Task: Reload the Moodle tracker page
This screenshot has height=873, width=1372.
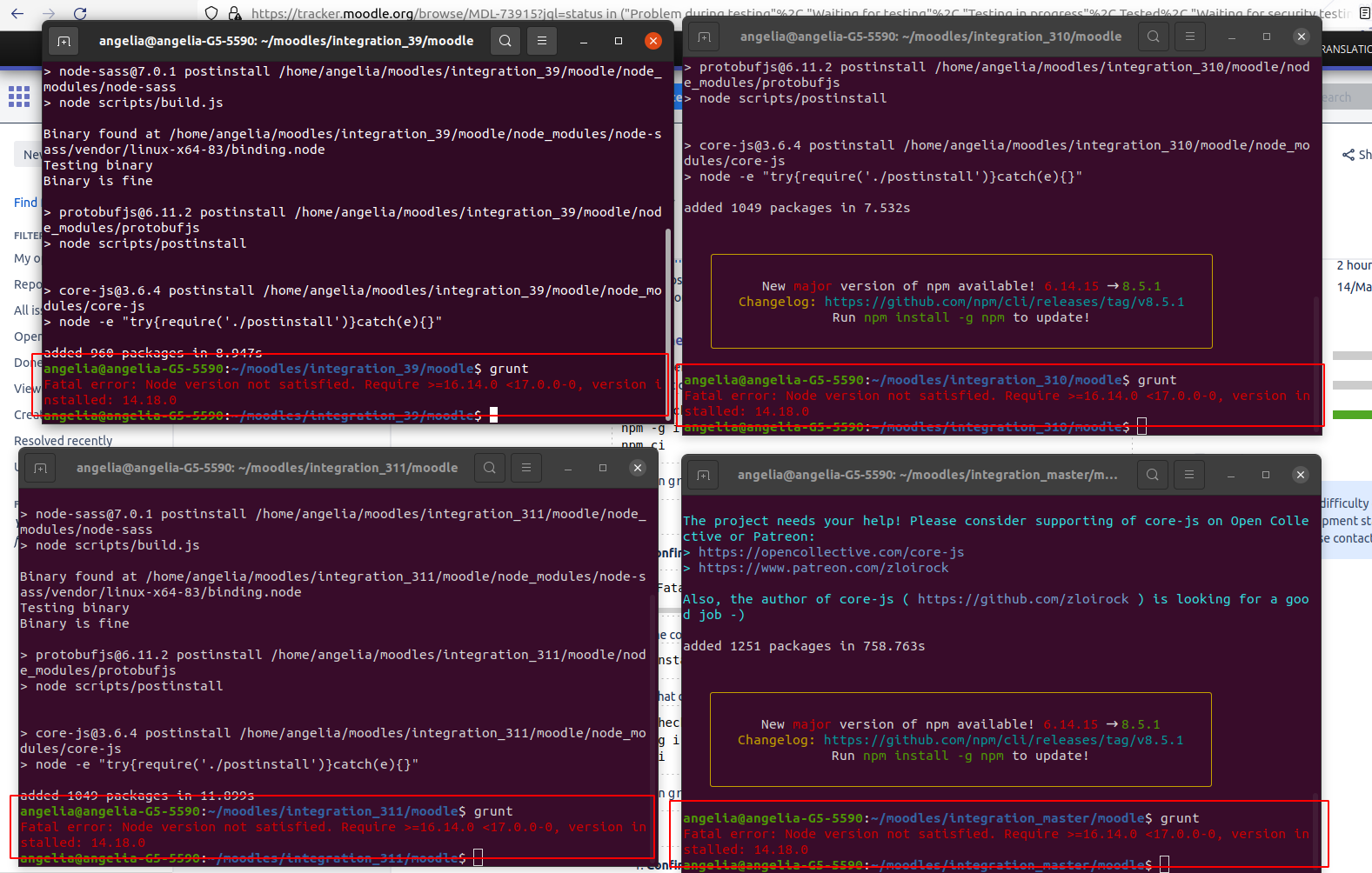Action: click(x=80, y=13)
